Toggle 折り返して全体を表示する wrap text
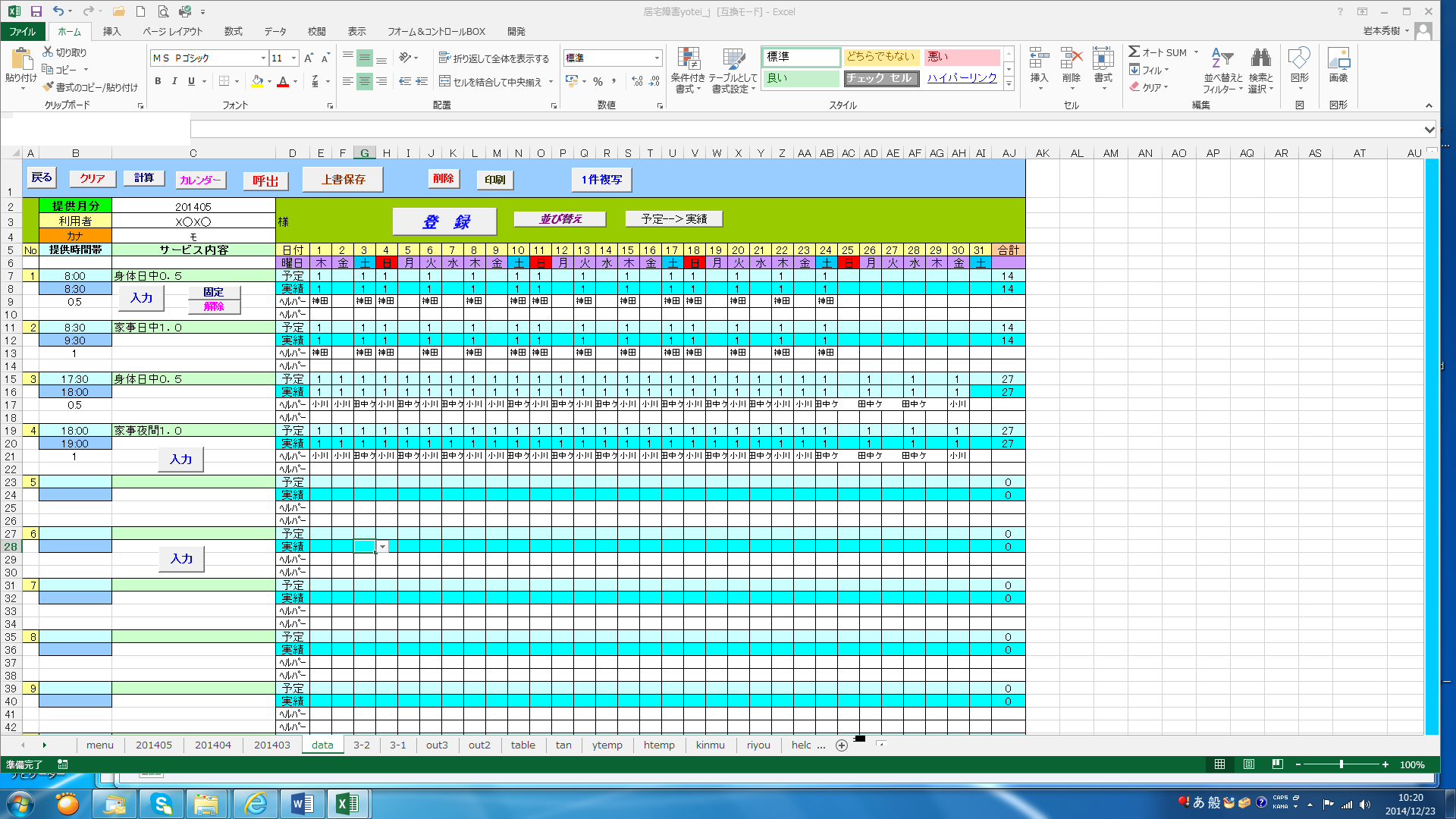This screenshot has height=819, width=1456. point(494,58)
